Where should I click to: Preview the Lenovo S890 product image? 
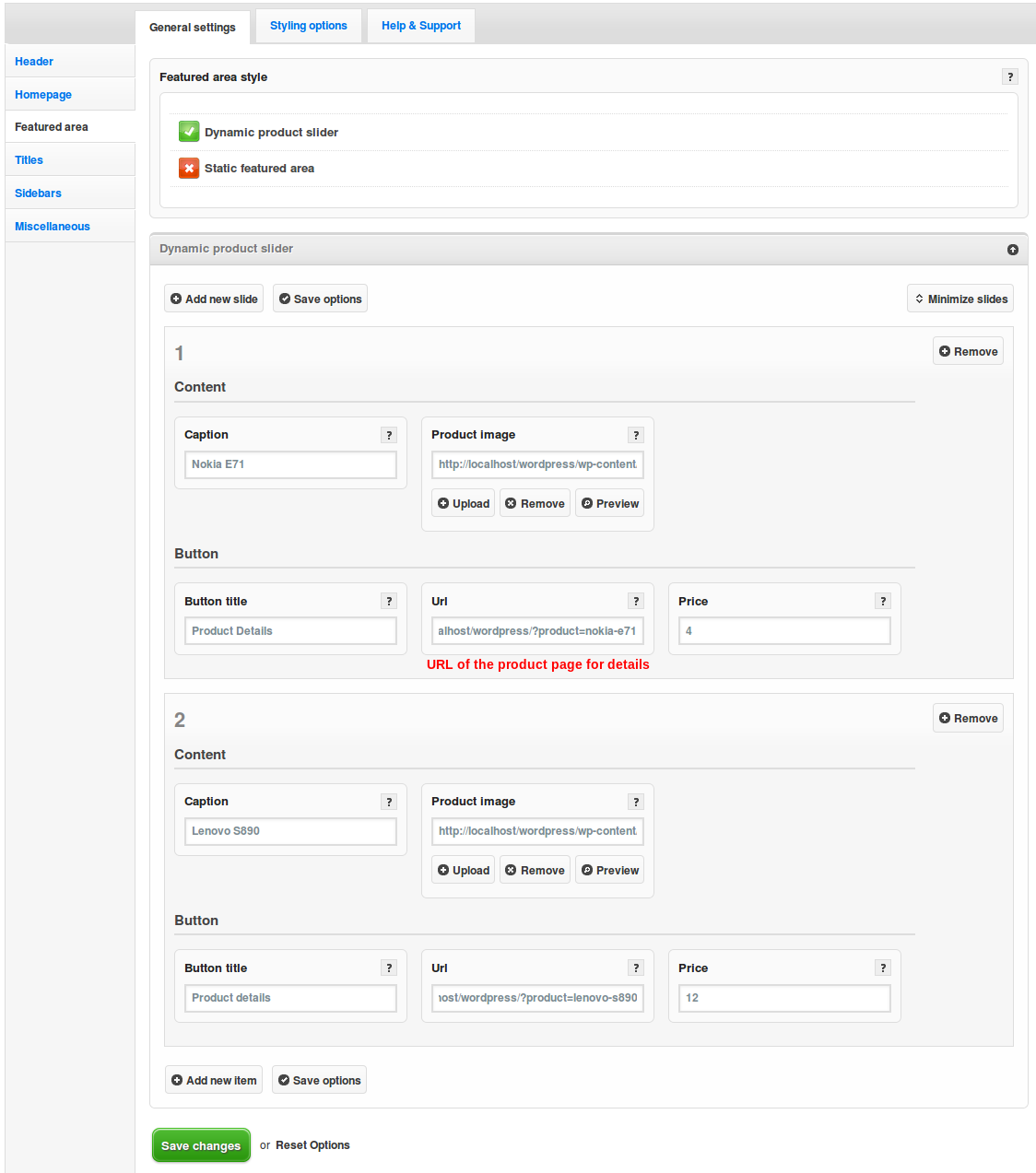(x=609, y=869)
